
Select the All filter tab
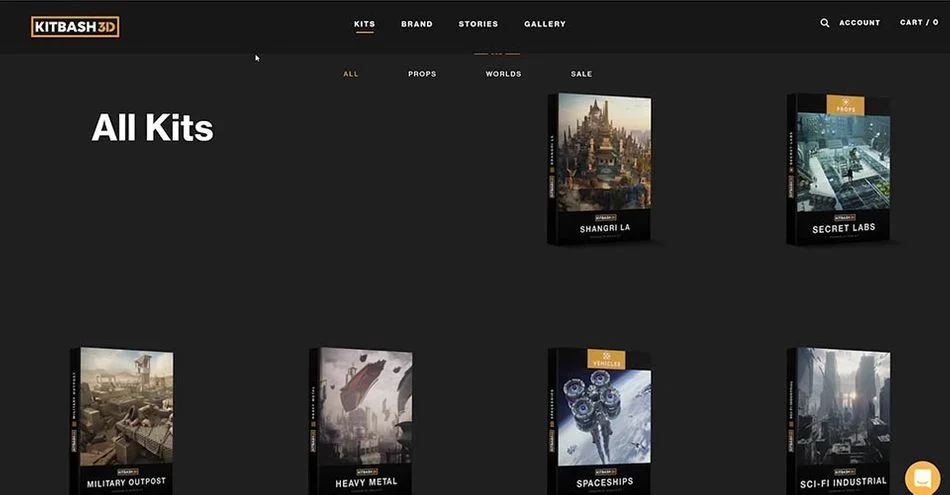351,74
